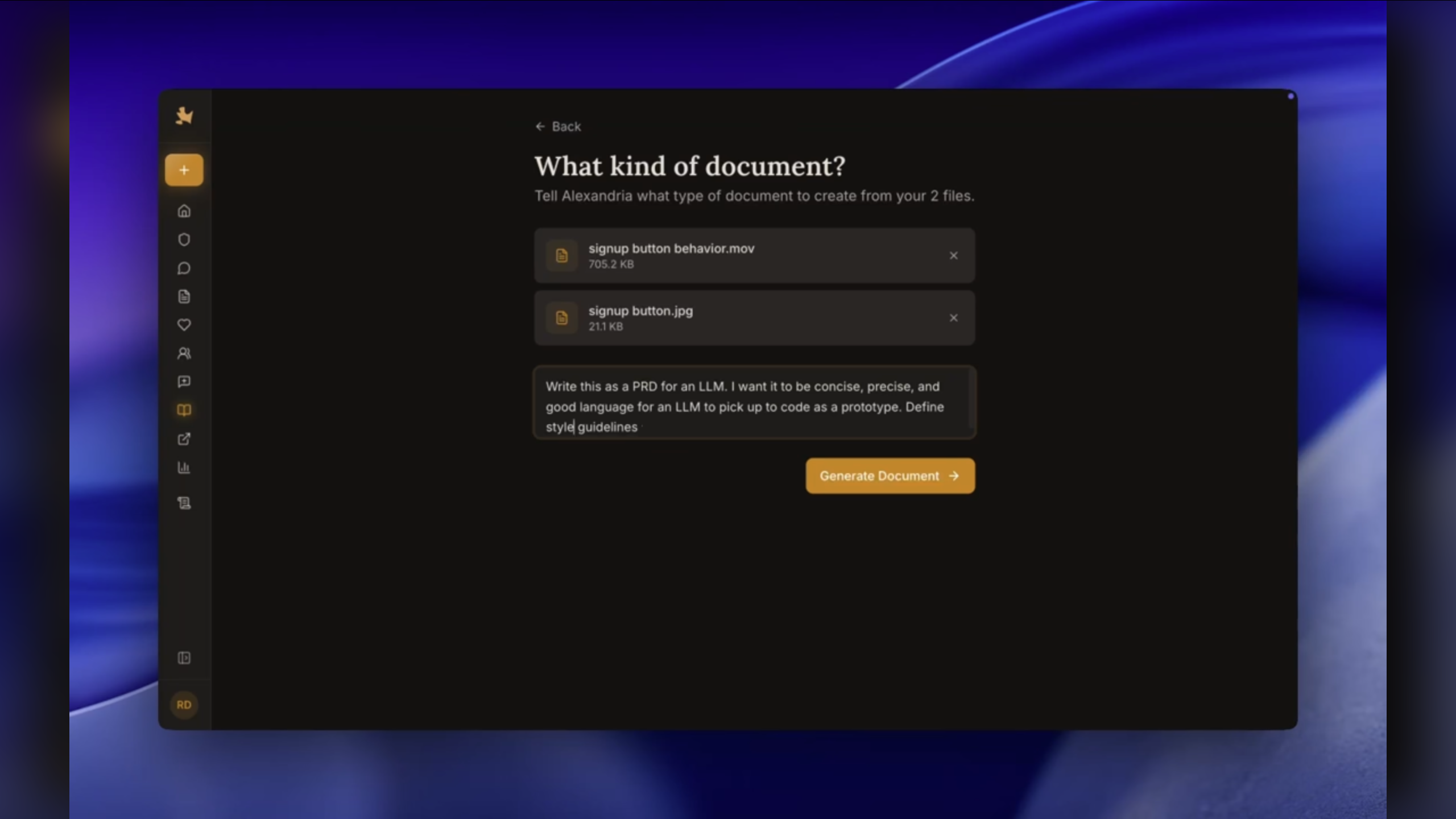The image size is (1456, 819).
Task: Open the favorites heart icon
Action: 184,325
